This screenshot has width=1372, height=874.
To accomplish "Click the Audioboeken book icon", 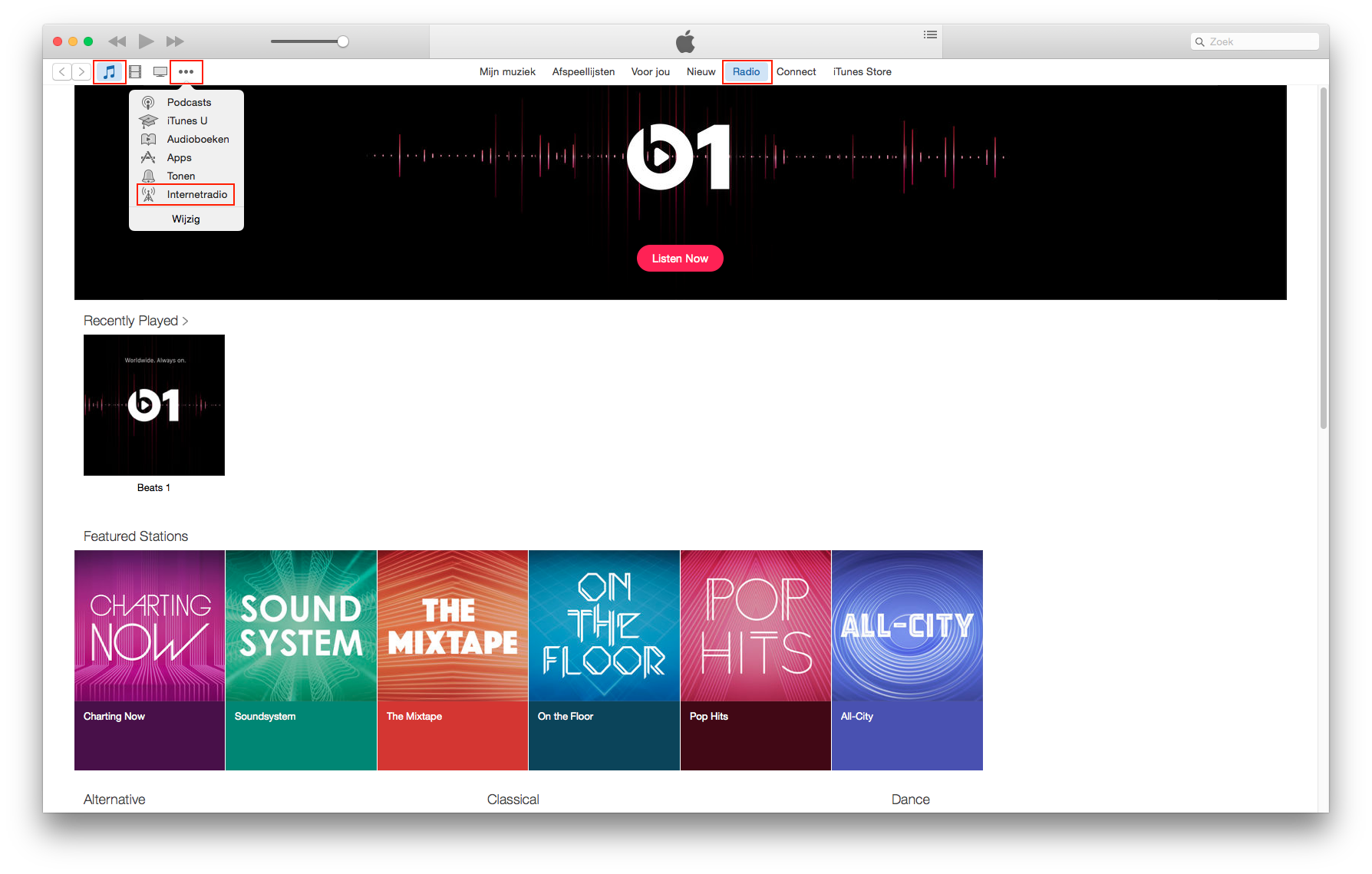I will (x=148, y=139).
